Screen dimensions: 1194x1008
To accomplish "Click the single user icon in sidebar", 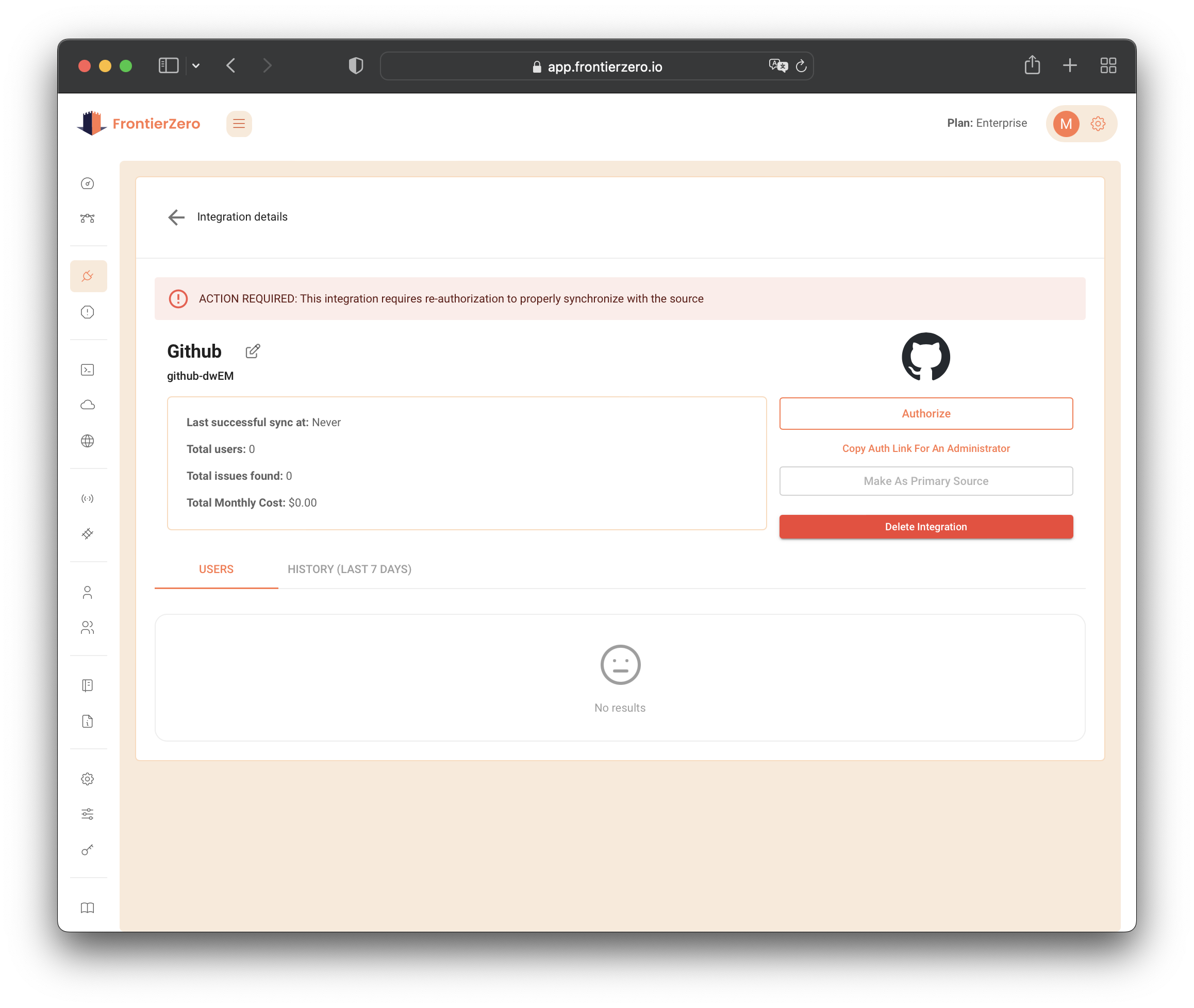I will click(x=88, y=593).
